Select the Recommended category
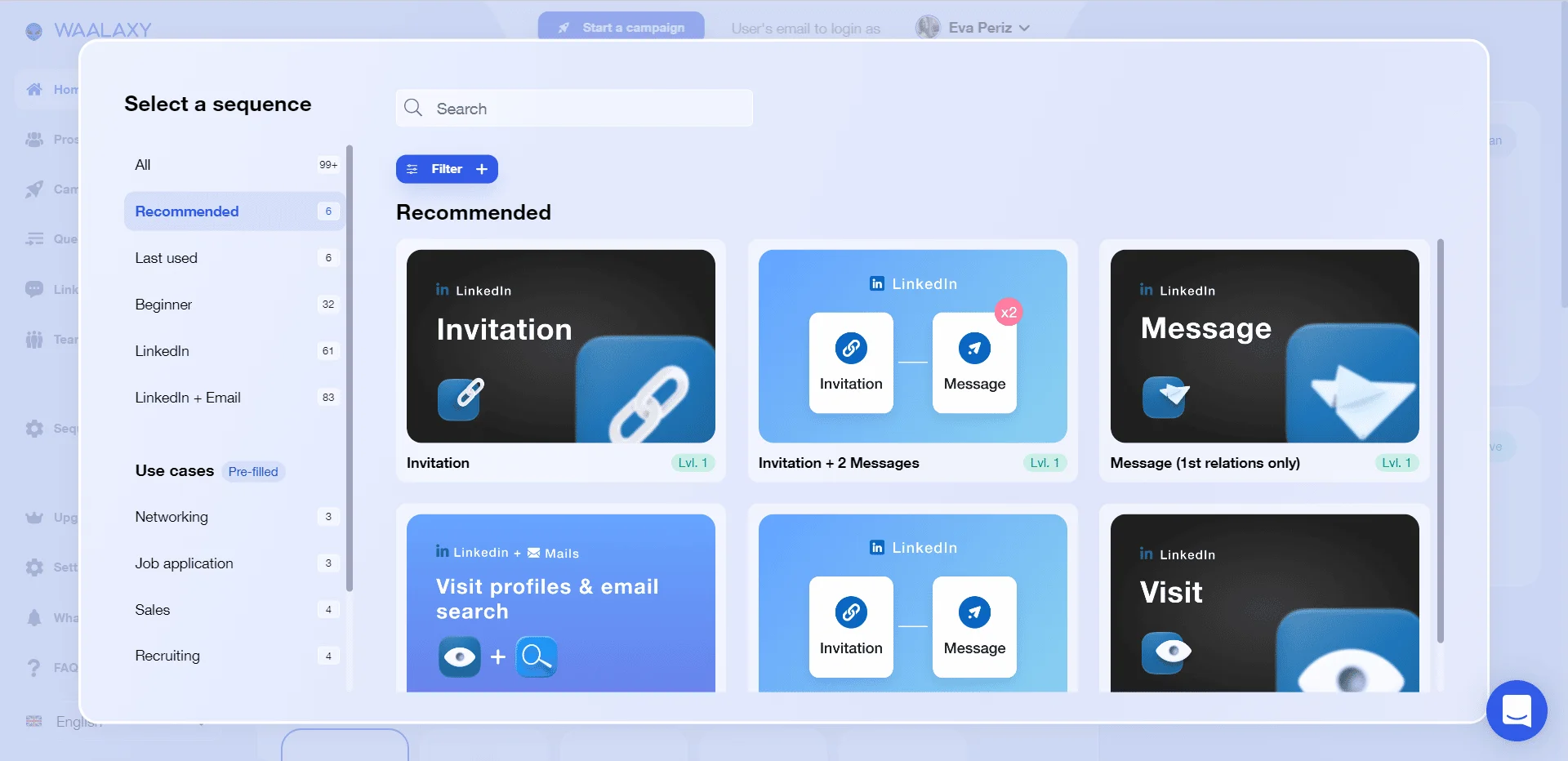Screen dimensions: 1568x761 pos(235,211)
